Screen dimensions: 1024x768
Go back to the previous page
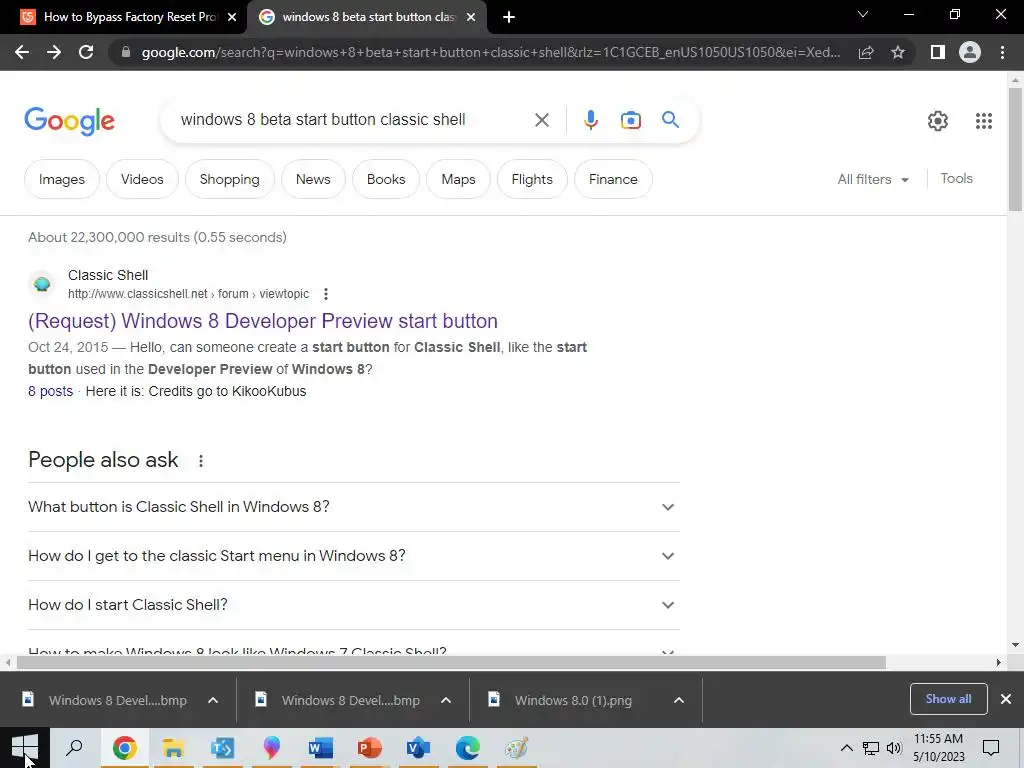(22, 52)
